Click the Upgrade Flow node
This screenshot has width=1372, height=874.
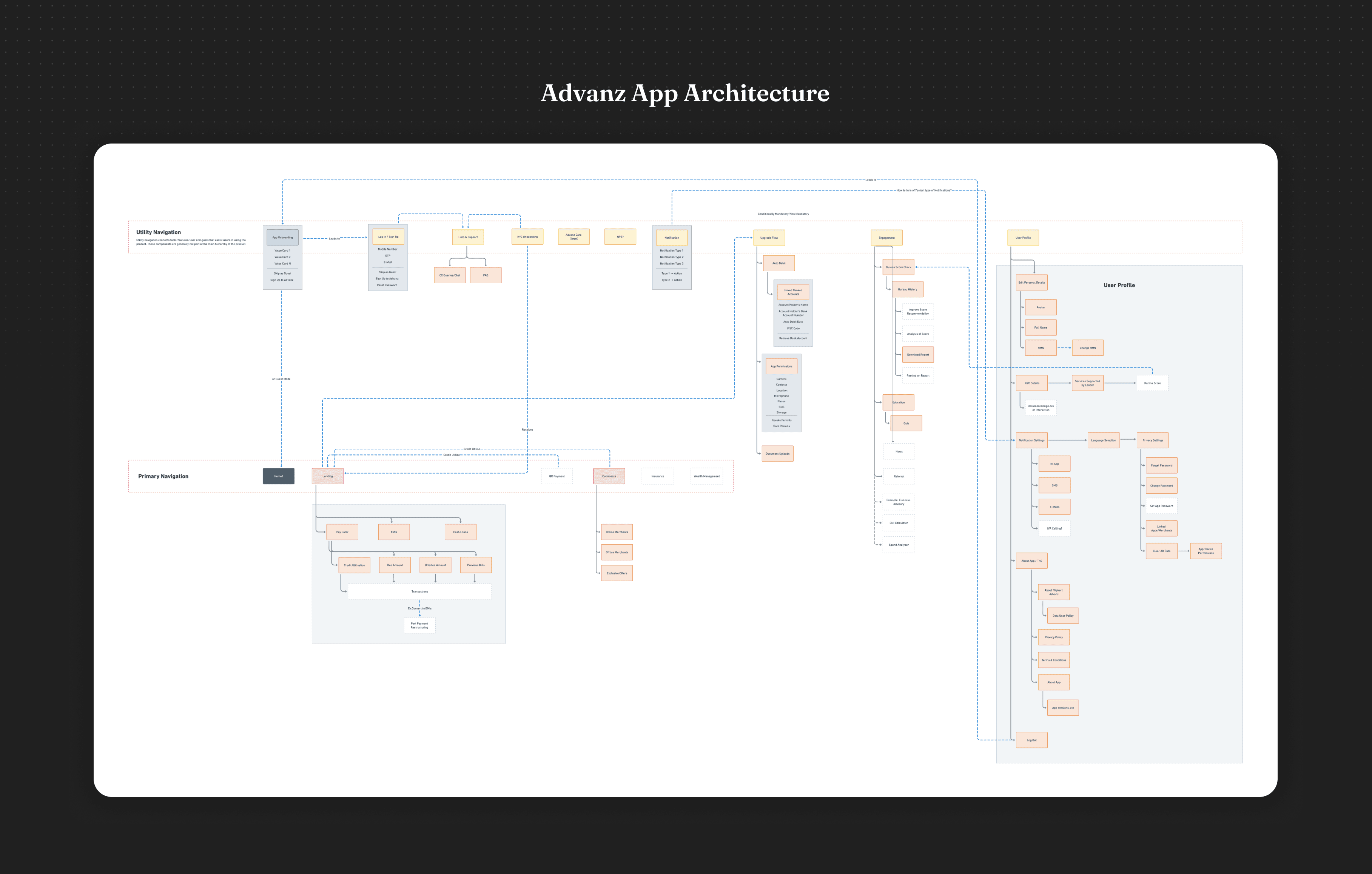tap(769, 238)
